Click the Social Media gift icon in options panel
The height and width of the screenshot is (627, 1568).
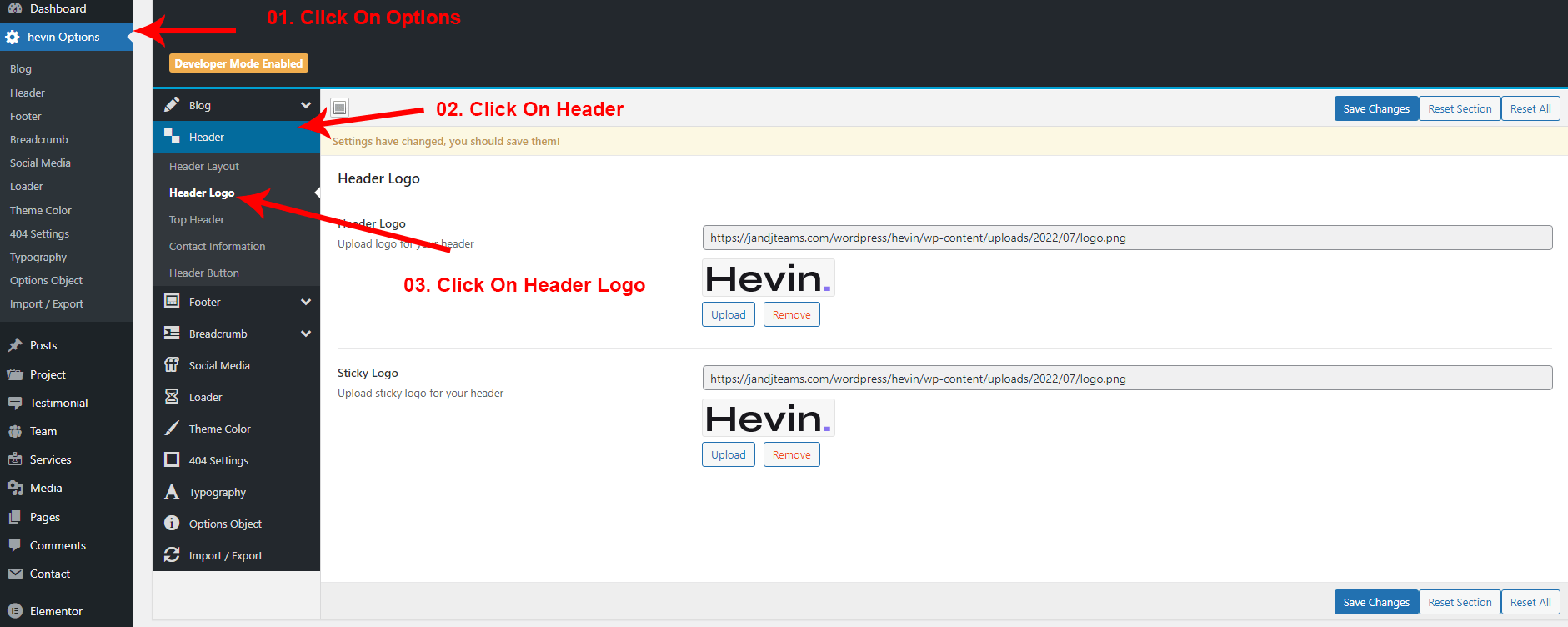tap(172, 365)
